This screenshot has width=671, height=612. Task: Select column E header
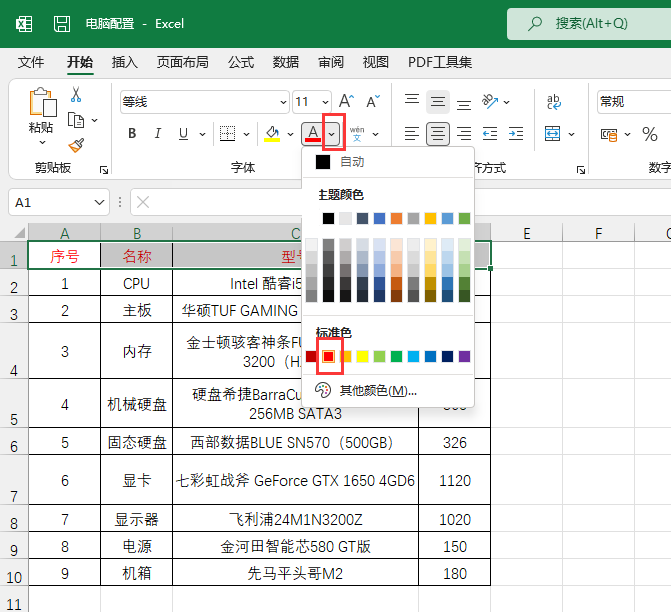tap(526, 233)
